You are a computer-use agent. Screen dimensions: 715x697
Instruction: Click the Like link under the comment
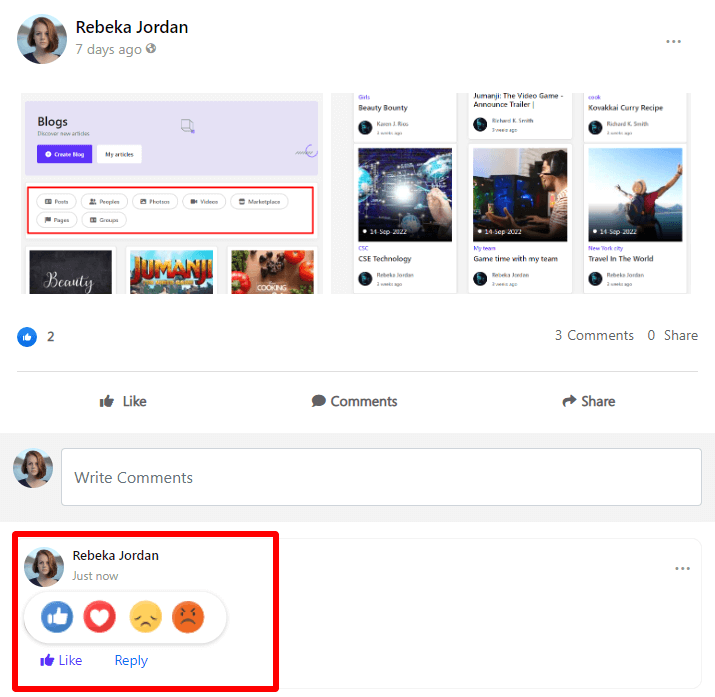(61, 660)
